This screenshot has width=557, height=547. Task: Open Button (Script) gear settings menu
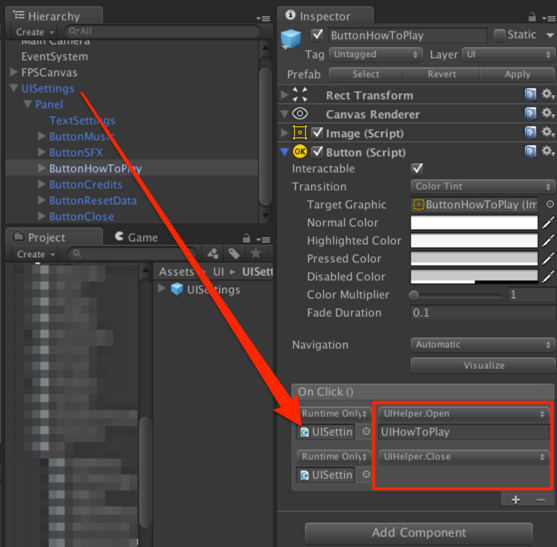pos(548,152)
